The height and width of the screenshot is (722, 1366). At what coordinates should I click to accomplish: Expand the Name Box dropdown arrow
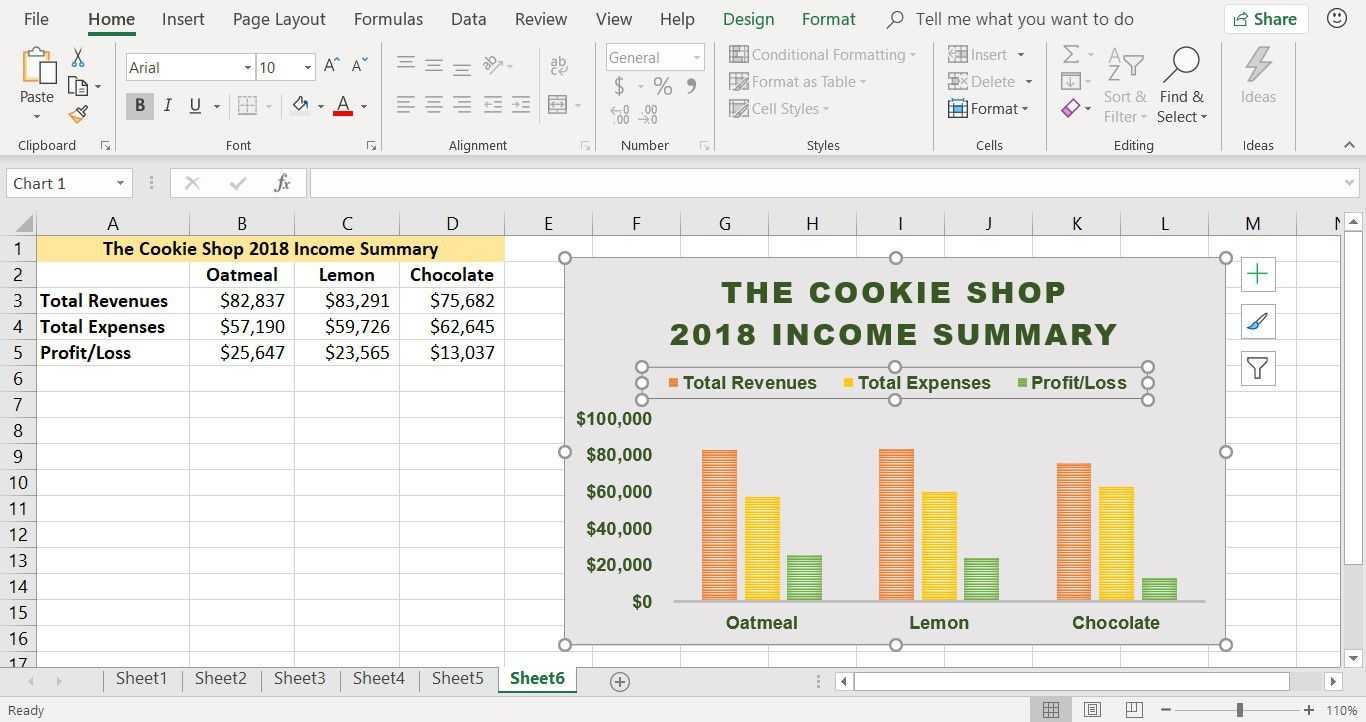[120, 183]
